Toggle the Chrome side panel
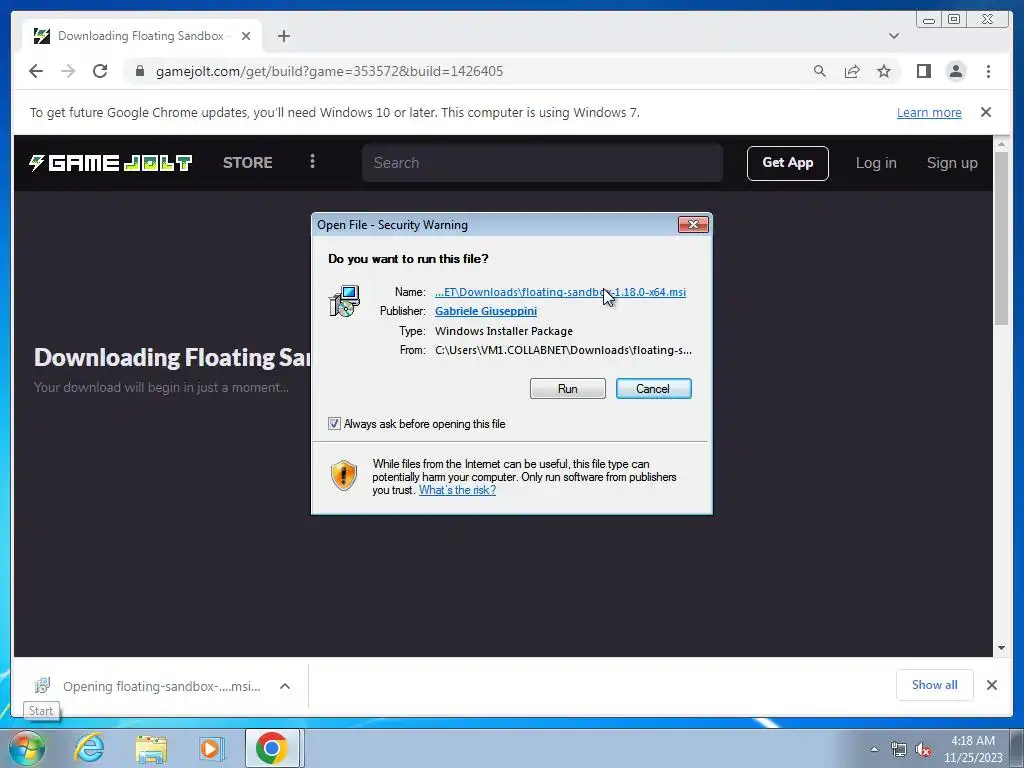This screenshot has width=1024, height=768. (x=923, y=71)
